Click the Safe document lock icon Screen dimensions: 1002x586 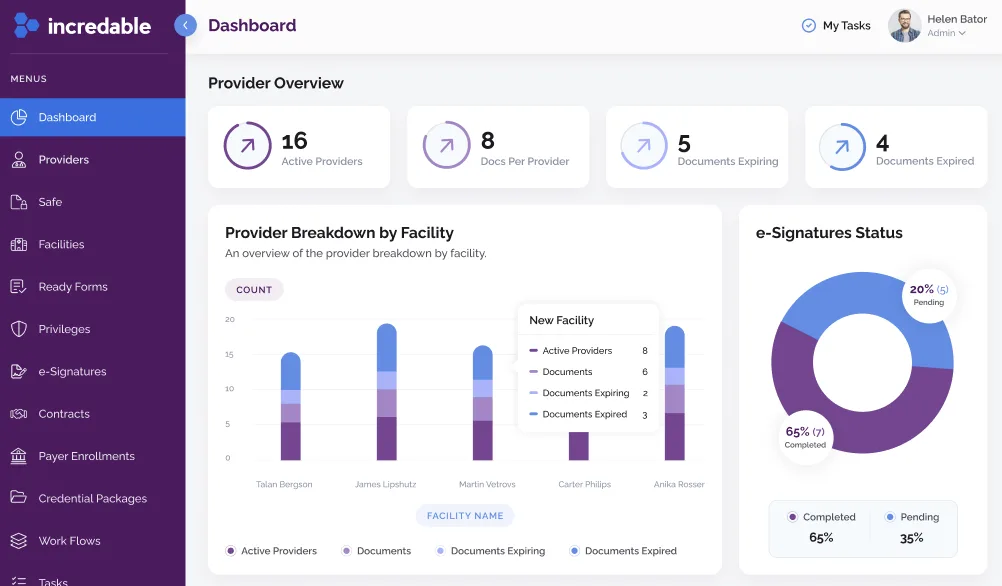[19, 202]
